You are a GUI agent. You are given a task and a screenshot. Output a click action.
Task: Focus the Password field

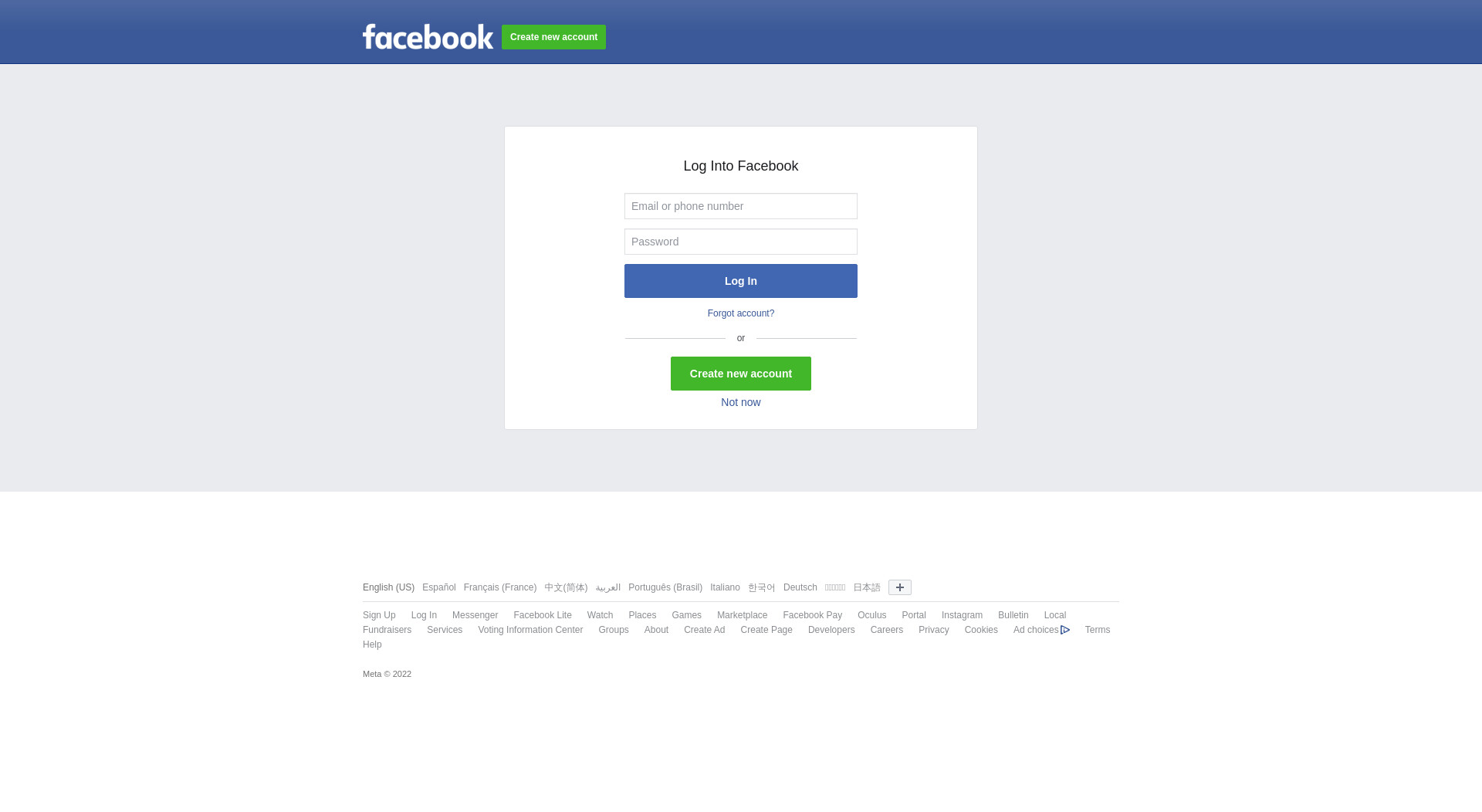point(741,242)
